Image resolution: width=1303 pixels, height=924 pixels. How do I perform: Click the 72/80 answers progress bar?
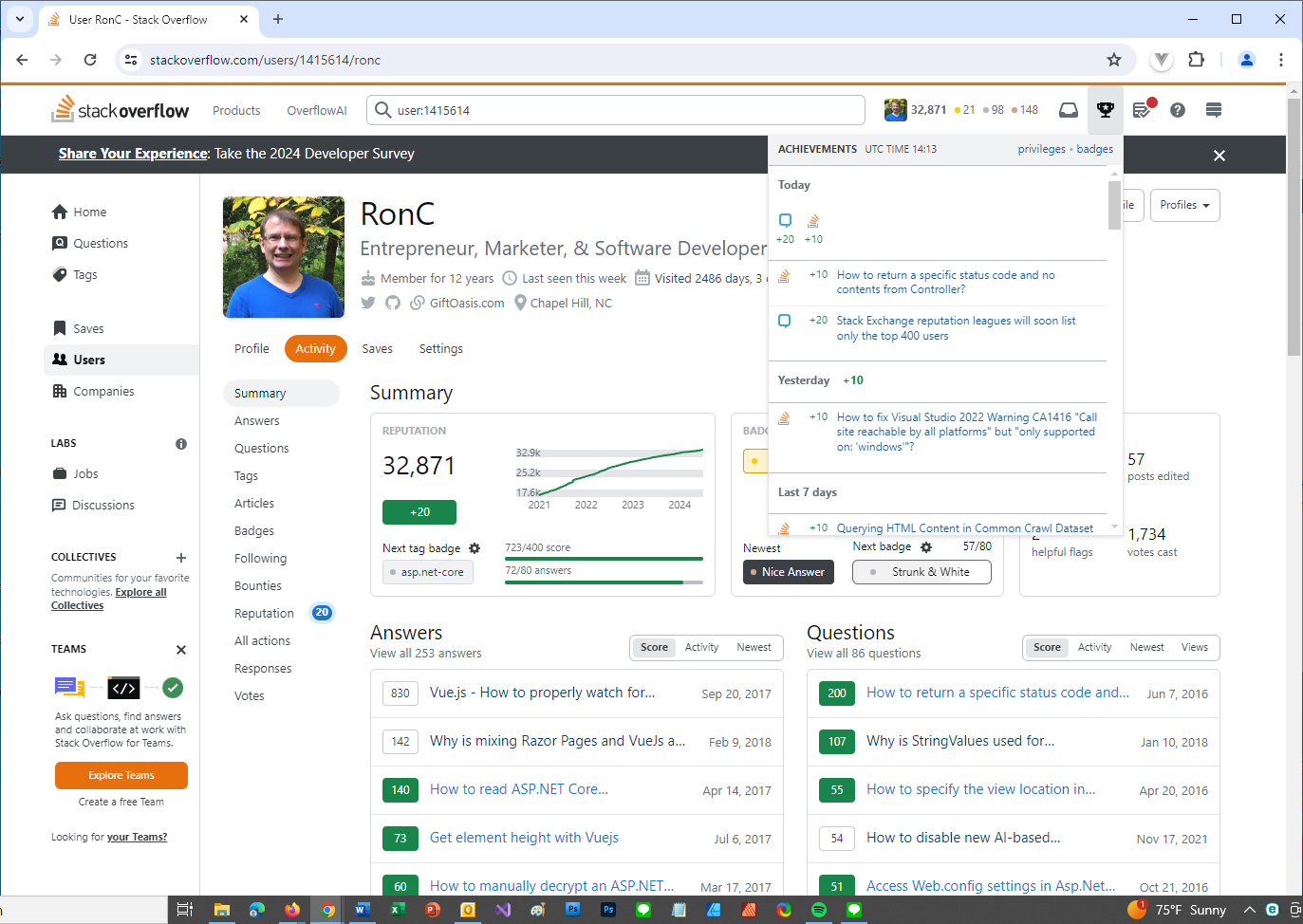604,582
